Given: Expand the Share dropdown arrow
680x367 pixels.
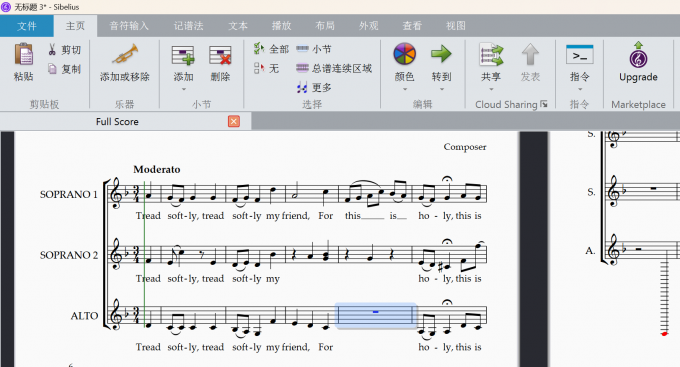Looking at the screenshot, I should 491,89.
